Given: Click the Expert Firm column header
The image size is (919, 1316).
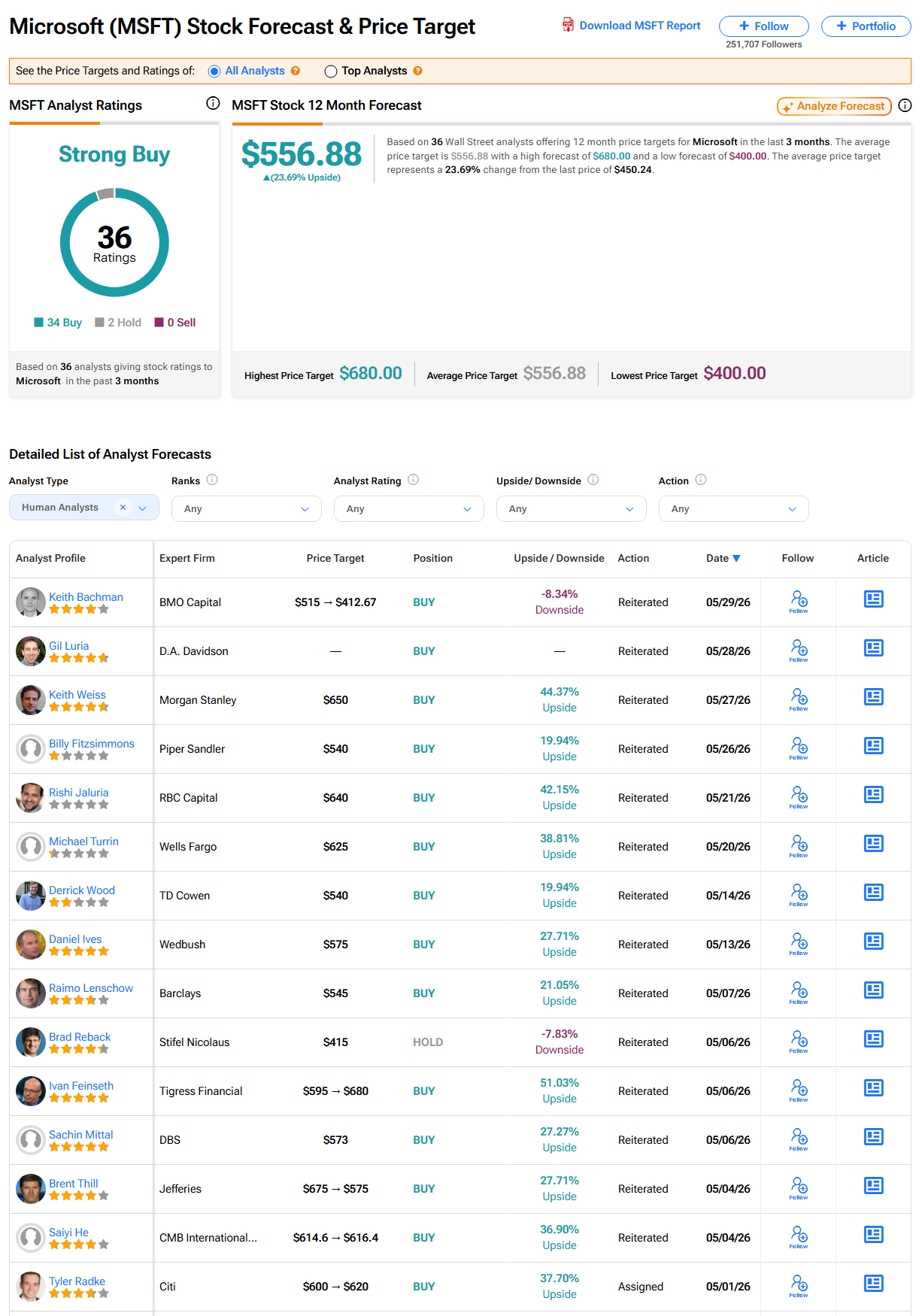Looking at the screenshot, I should point(187,558).
